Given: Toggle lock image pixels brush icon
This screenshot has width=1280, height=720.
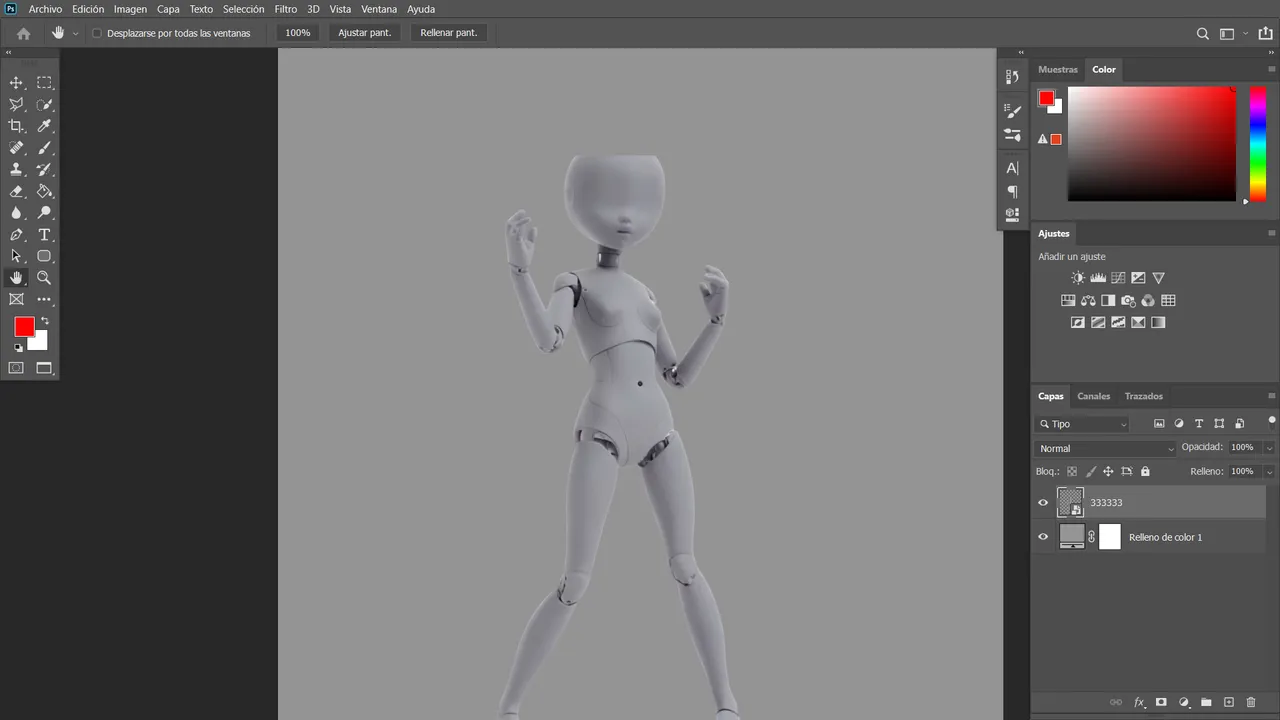Looking at the screenshot, I should pyautogui.click(x=1091, y=471).
